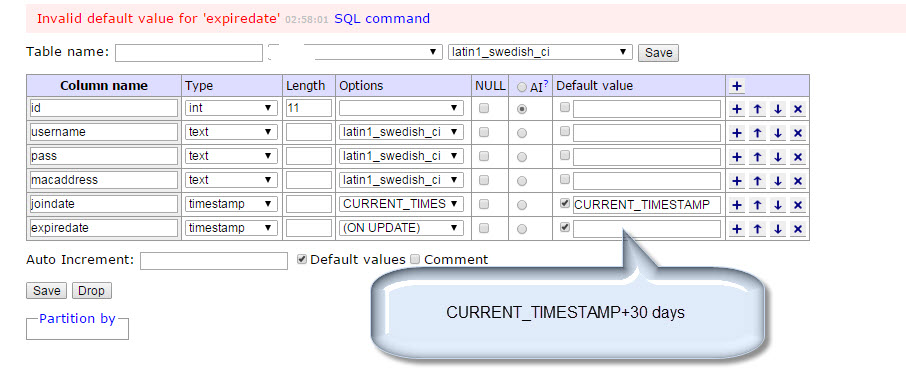
Task: Select the AI radio button in the header
Action: click(x=522, y=87)
